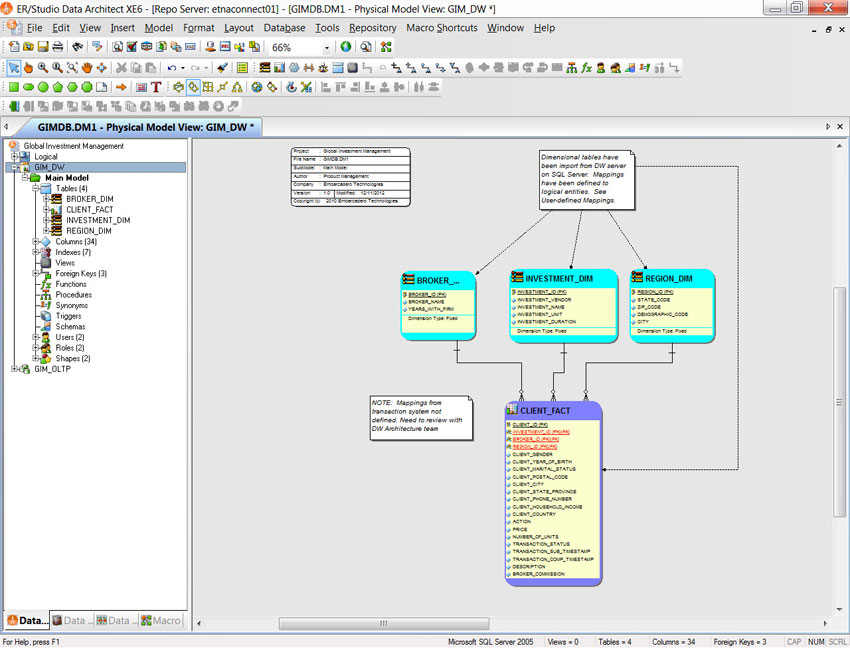Expand the GIM_OLTP model node
Screen dimensions: 850x648
(14, 369)
